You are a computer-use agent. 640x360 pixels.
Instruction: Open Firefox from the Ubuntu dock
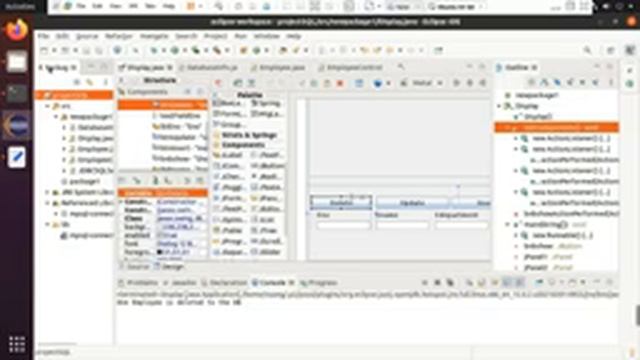[17, 30]
